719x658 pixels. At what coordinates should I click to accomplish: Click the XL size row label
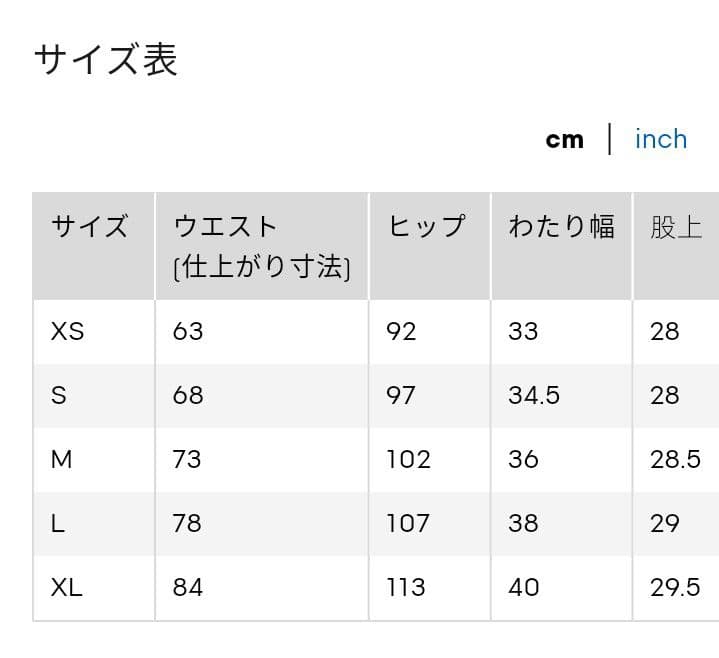66,587
